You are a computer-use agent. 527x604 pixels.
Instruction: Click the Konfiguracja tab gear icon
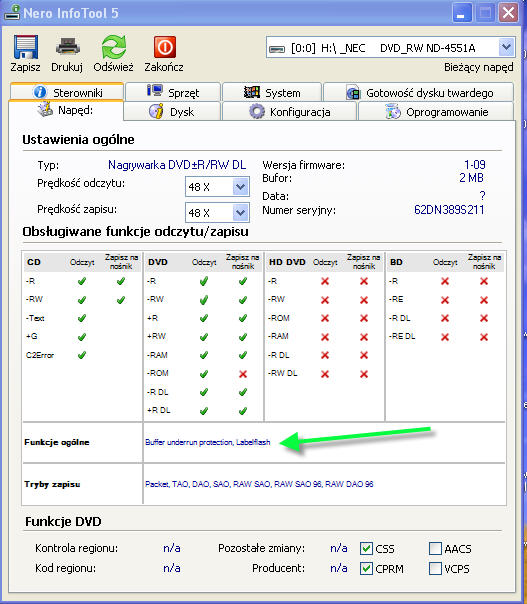point(257,112)
